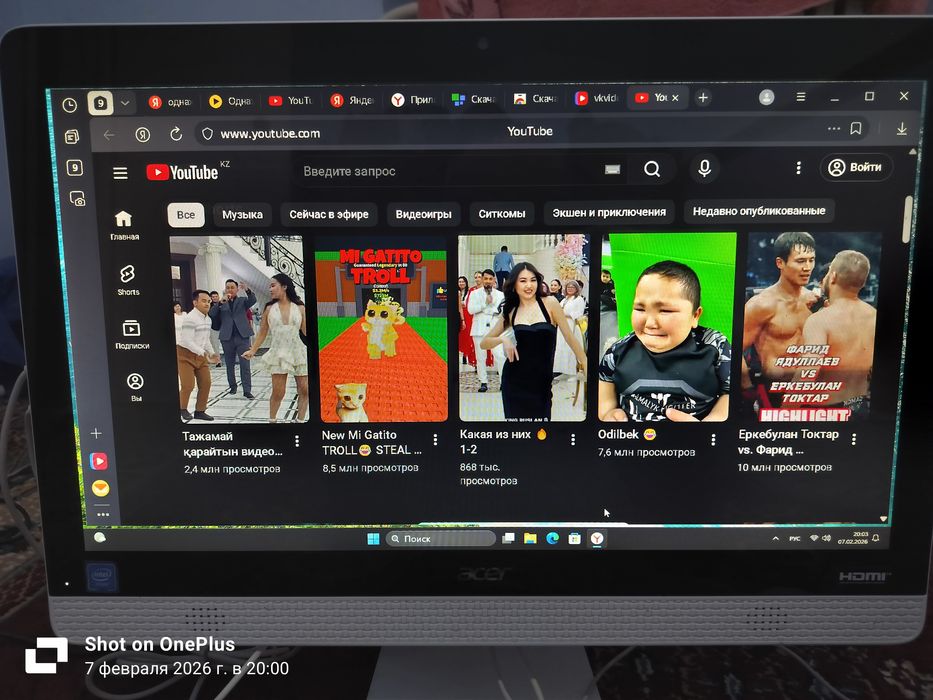The height and width of the screenshot is (700, 933).
Task: Open the Mi Gatito Troll video thumbnail
Action: point(381,329)
